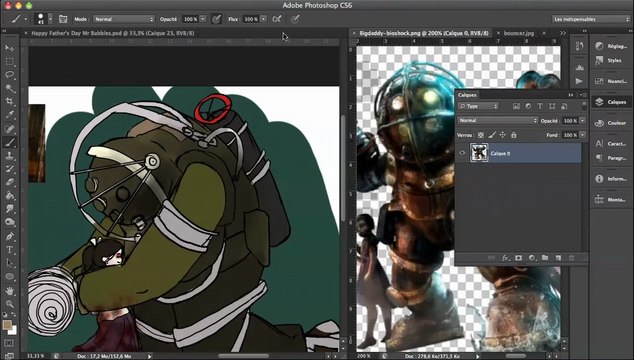Toggle Quick Mask mode

[10, 343]
